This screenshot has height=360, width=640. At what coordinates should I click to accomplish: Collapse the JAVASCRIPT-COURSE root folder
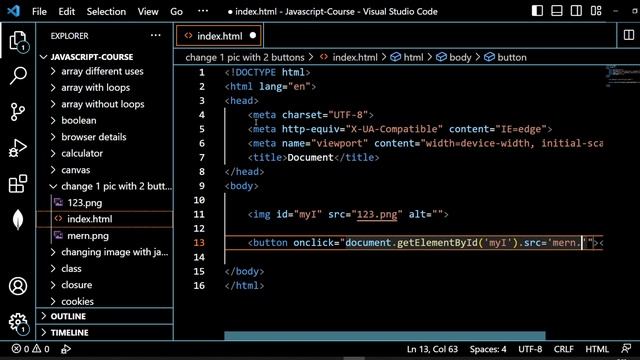pyautogui.click(x=92, y=57)
